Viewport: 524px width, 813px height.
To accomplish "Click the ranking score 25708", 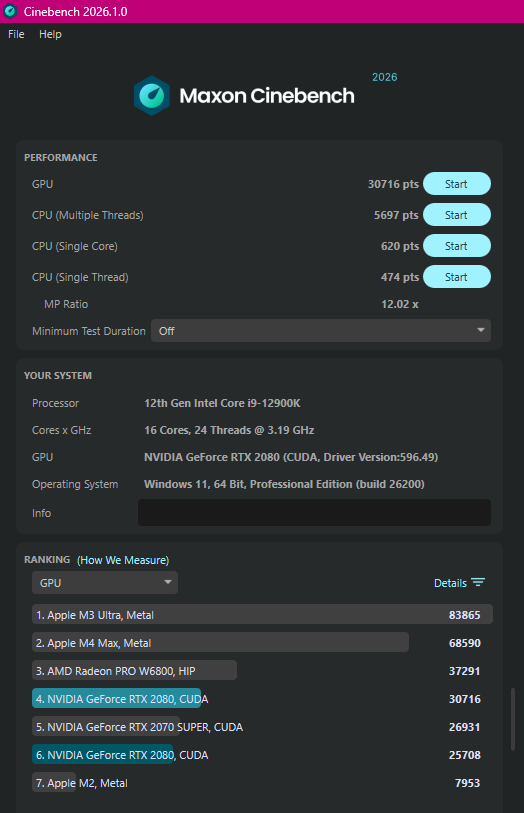I will [x=464, y=755].
